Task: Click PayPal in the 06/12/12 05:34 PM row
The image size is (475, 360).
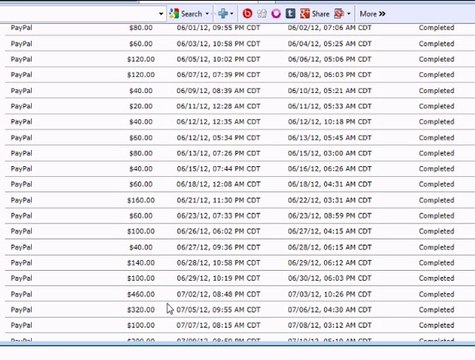Action: pyautogui.click(x=21, y=138)
